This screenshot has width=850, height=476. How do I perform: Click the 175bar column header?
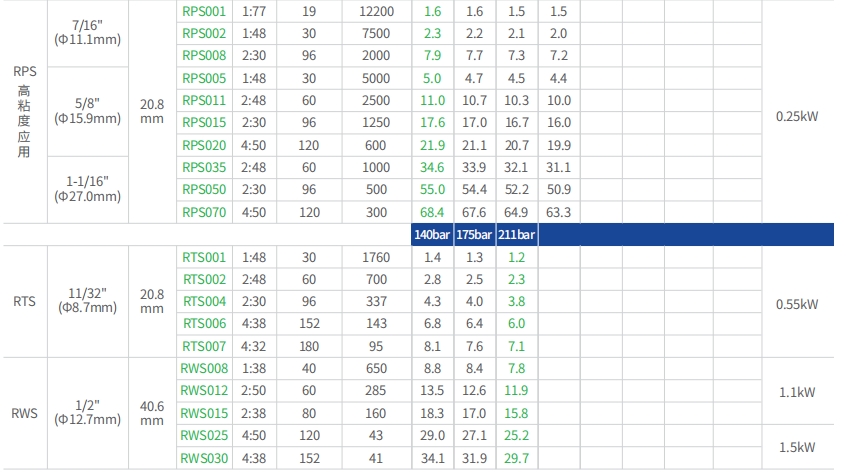click(x=474, y=235)
